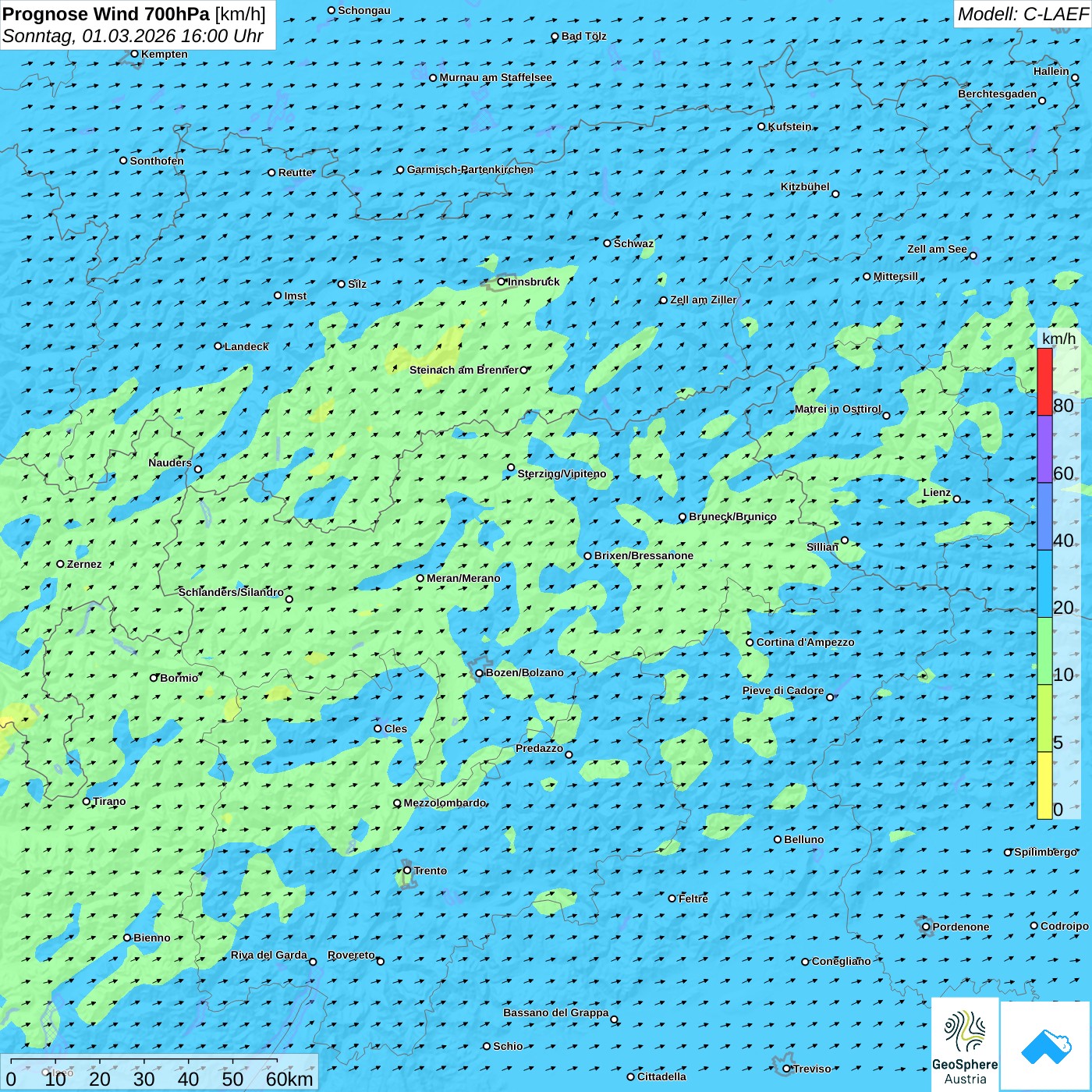Click the blue cloud chevron logo

pos(1046,1046)
